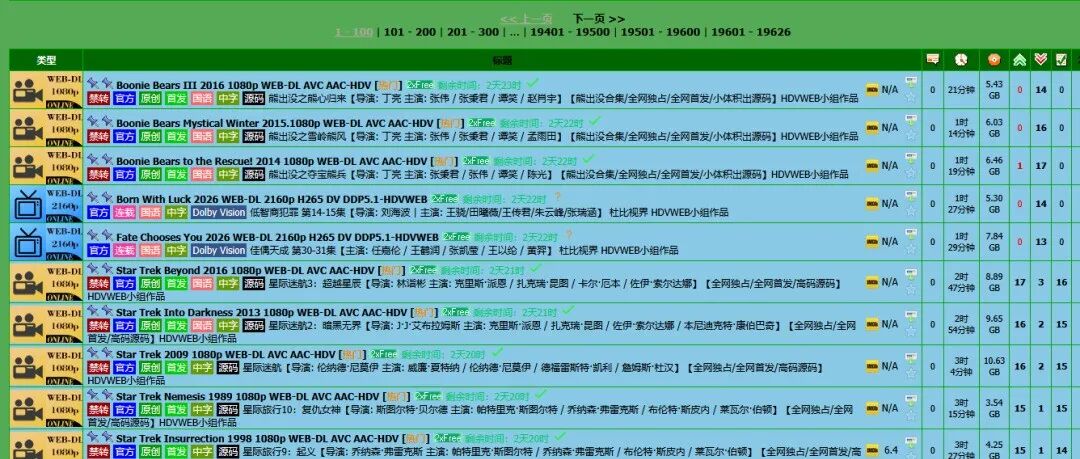Bookmark Born With Luck with star icon

911,211
